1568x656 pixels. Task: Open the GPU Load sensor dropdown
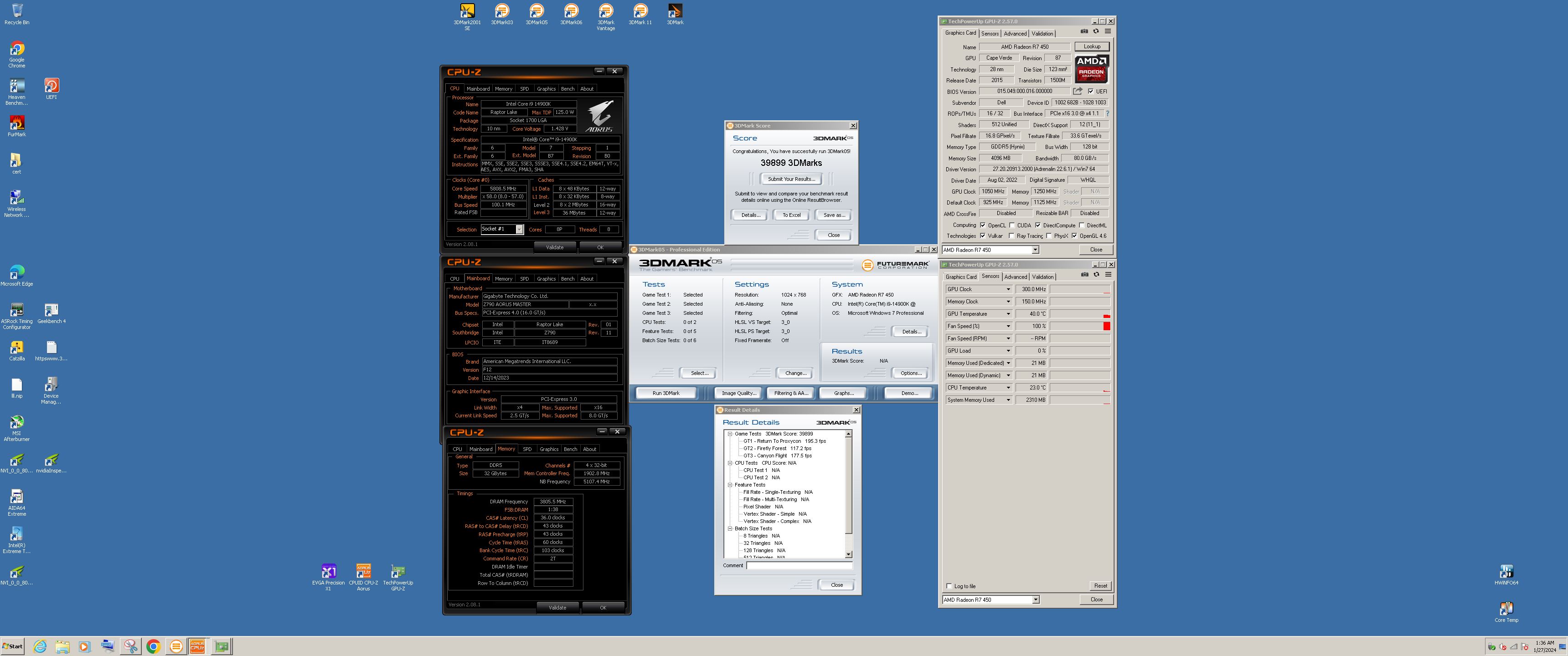tap(1008, 351)
